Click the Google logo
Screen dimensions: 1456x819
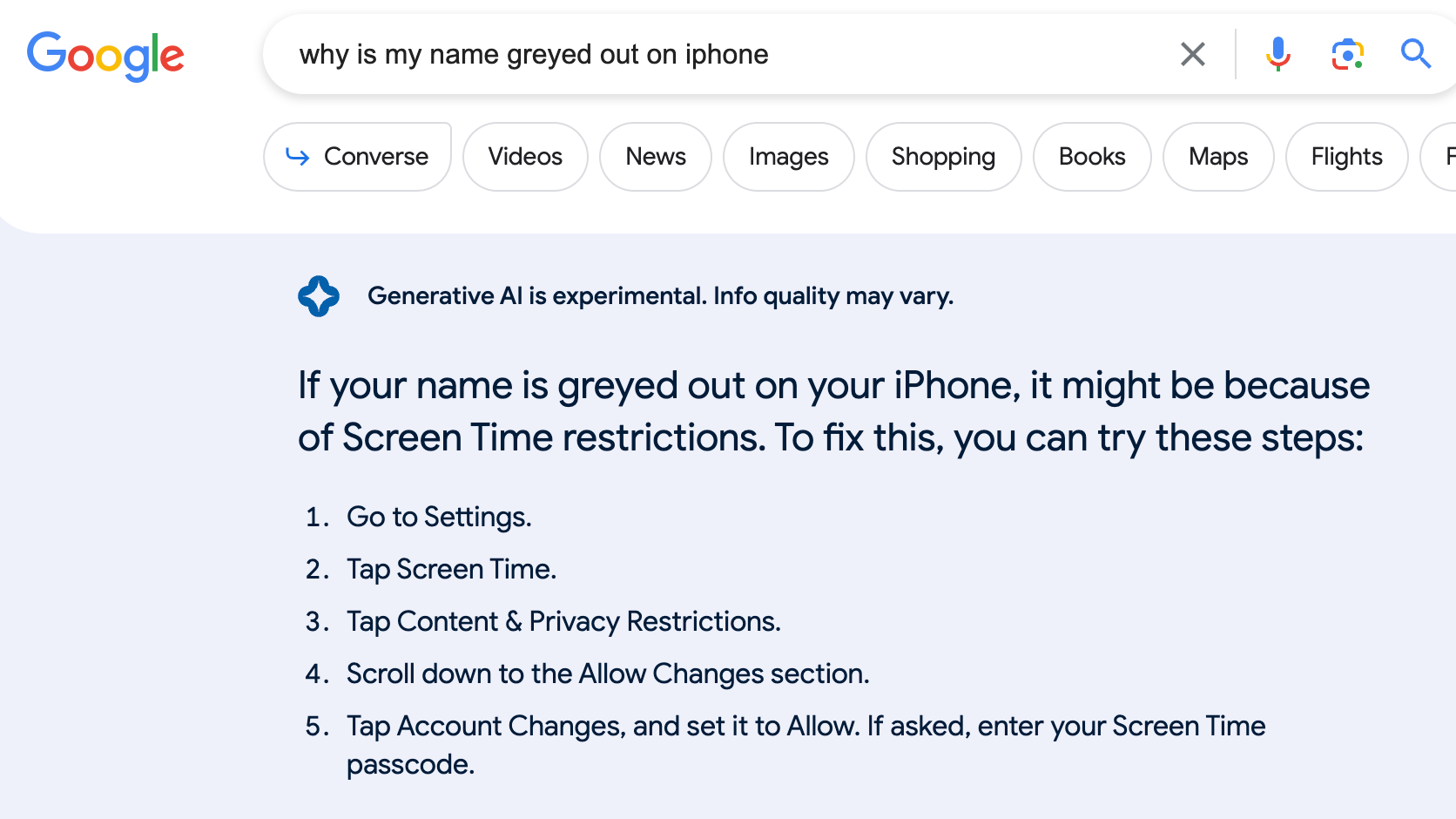105,56
